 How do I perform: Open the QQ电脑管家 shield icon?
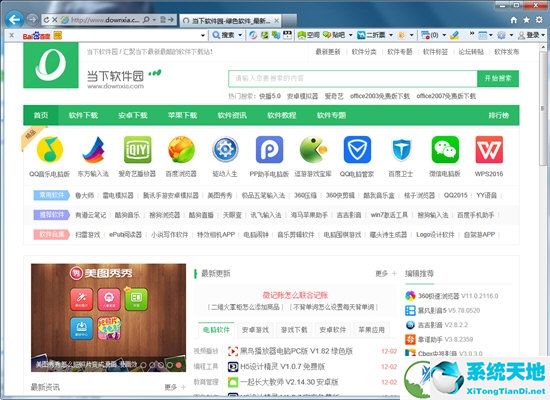[x=357, y=149]
